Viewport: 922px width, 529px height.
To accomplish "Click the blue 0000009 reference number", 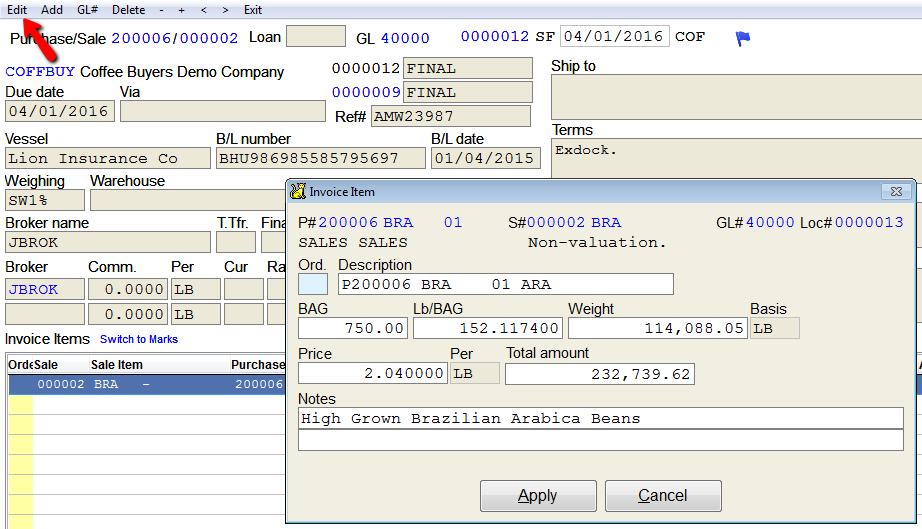I will coord(366,92).
